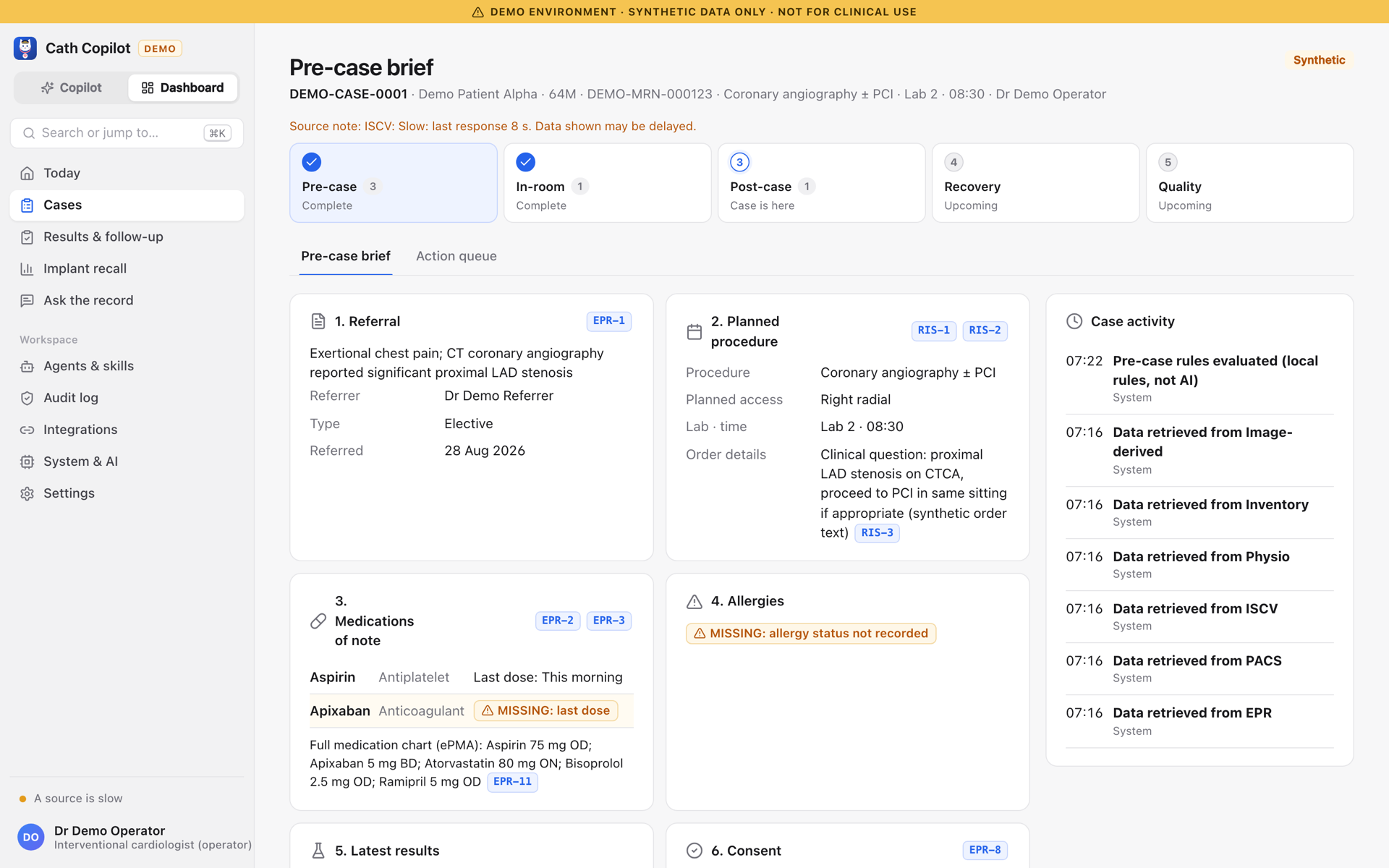Click MISSING: allergy status not recorded warning
1389x868 pixels.
click(811, 634)
